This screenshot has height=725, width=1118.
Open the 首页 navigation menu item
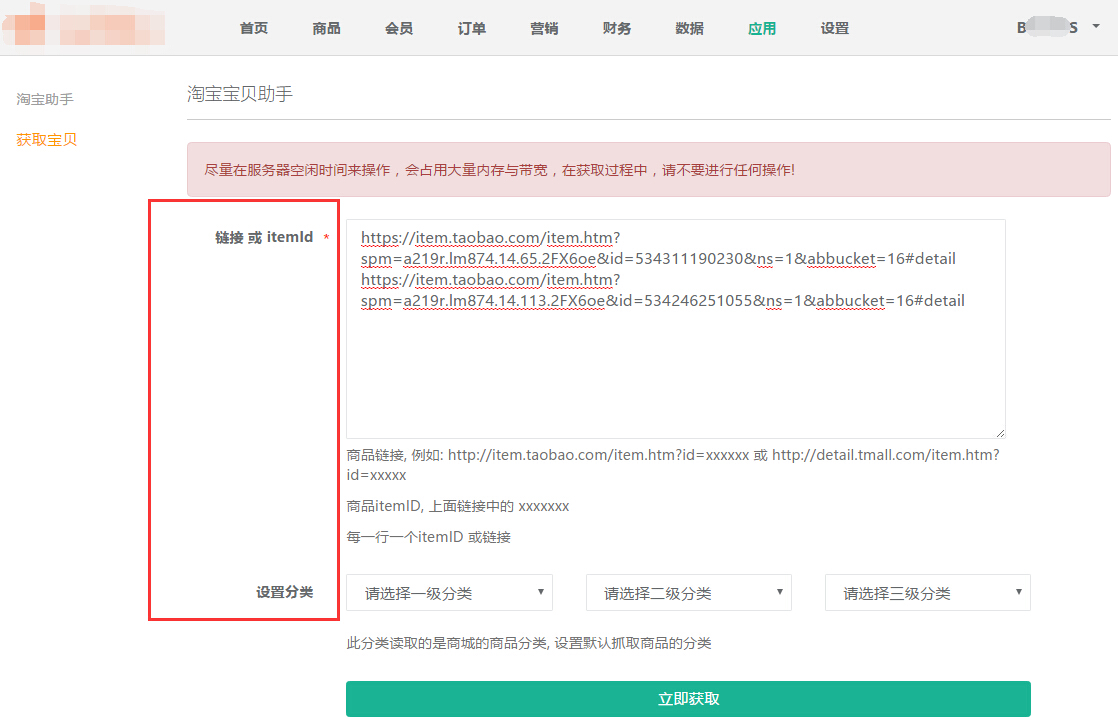tap(254, 28)
